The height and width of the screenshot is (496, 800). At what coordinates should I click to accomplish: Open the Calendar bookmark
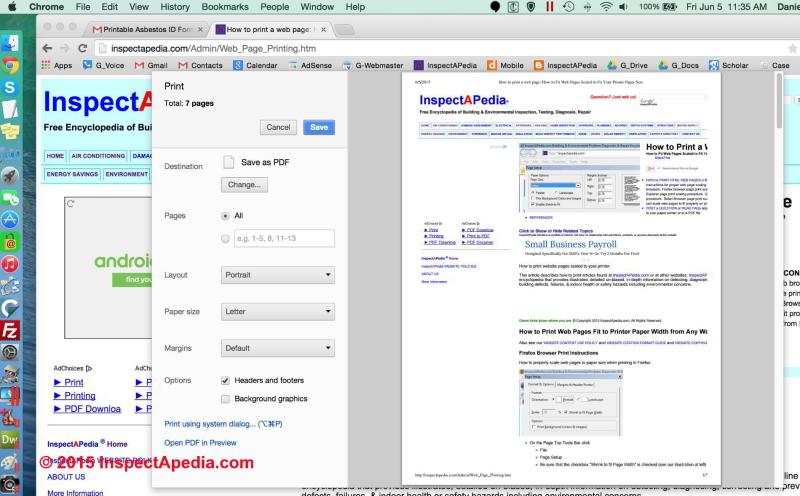255,65
